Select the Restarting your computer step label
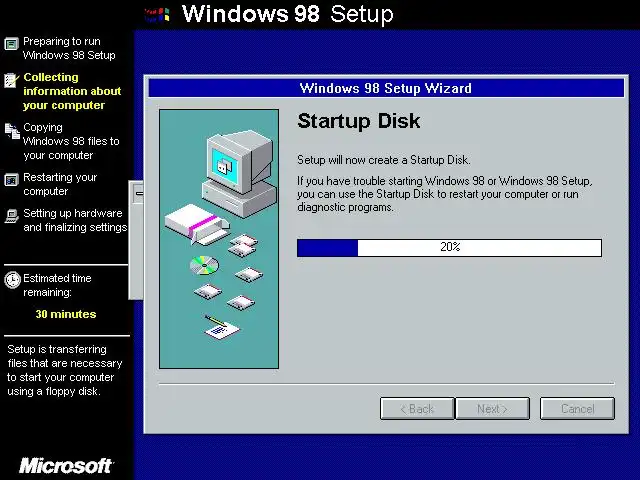Screen dimensions: 640x480 [60, 184]
